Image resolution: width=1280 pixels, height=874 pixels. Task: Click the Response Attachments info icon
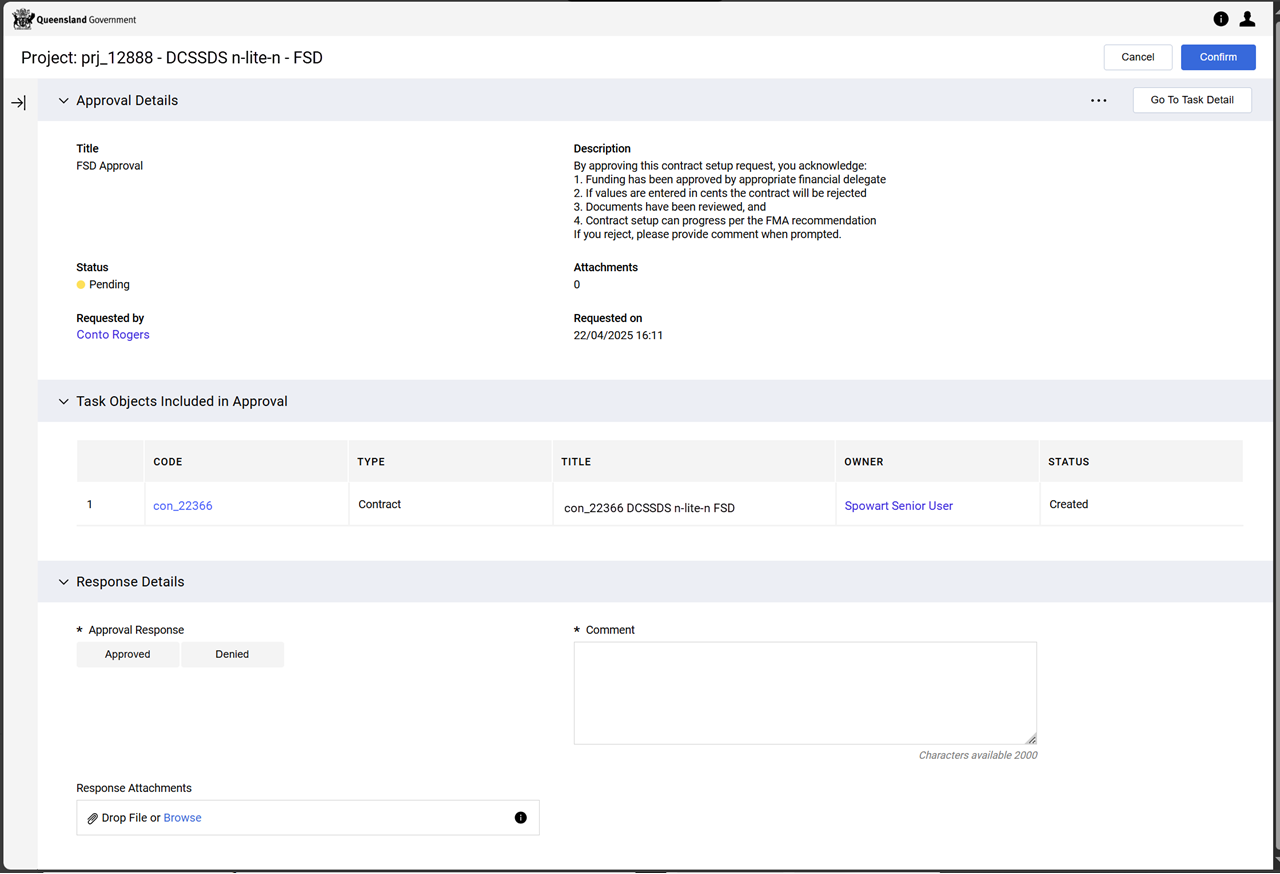point(520,818)
